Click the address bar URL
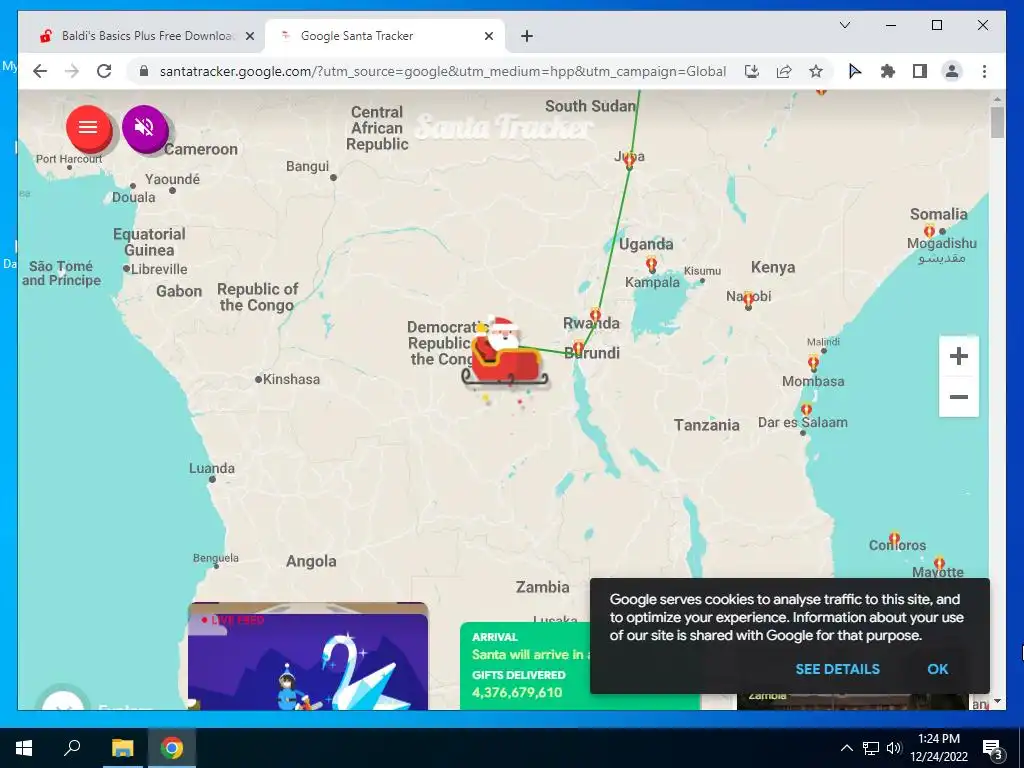This screenshot has width=1024, height=768. (443, 71)
